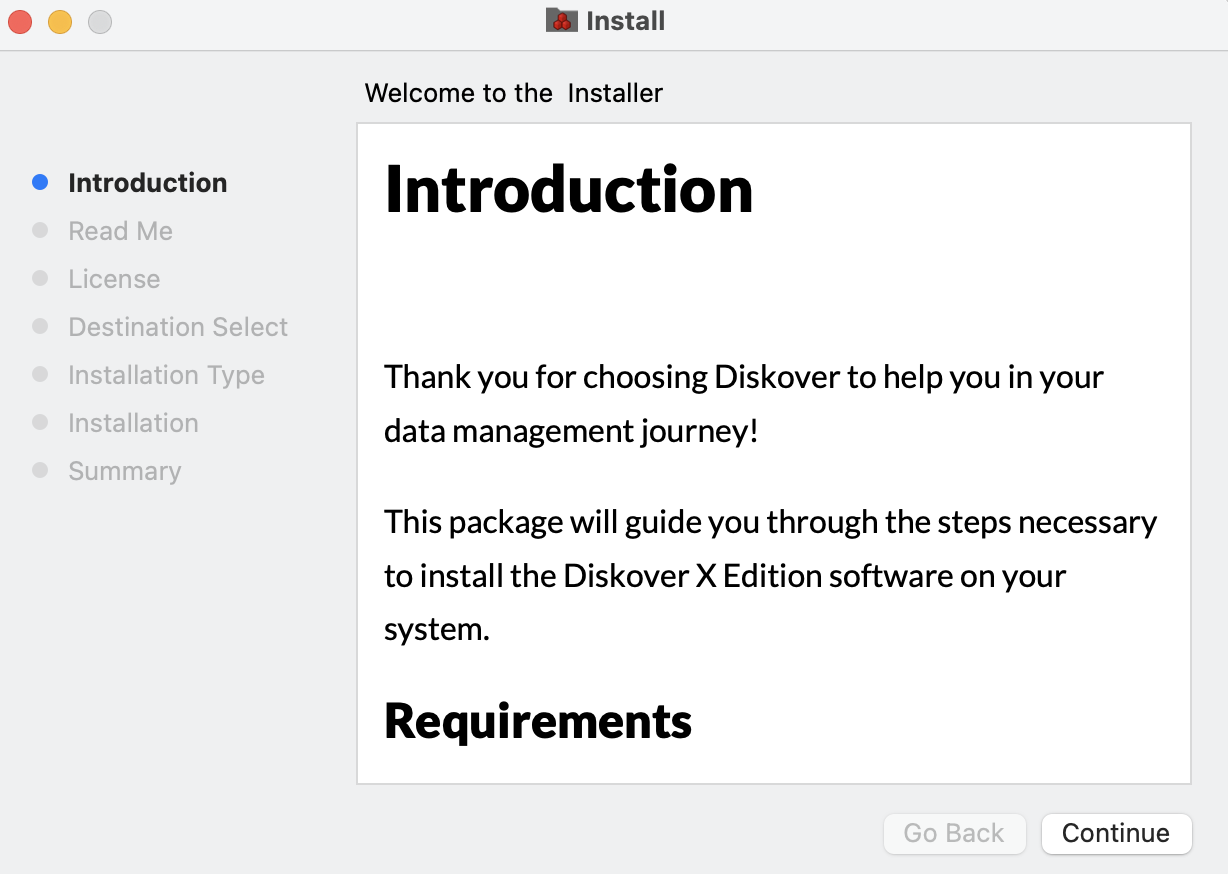
Task: Click the Go Back button
Action: 954,833
